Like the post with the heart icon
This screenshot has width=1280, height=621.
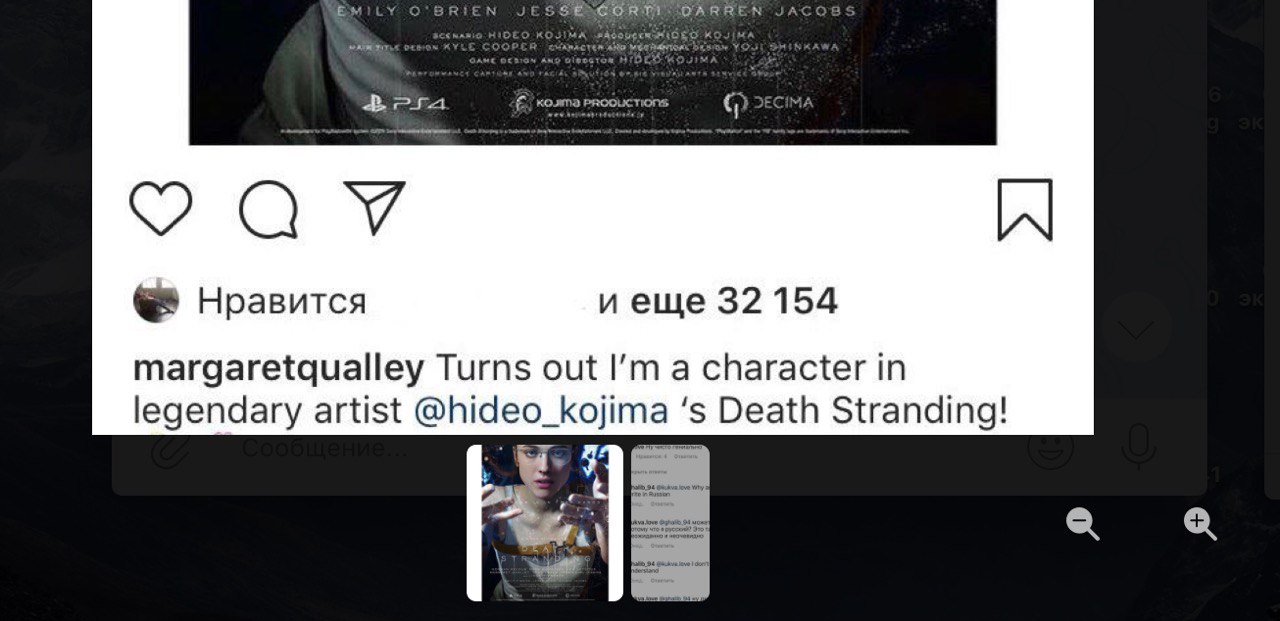(x=161, y=209)
